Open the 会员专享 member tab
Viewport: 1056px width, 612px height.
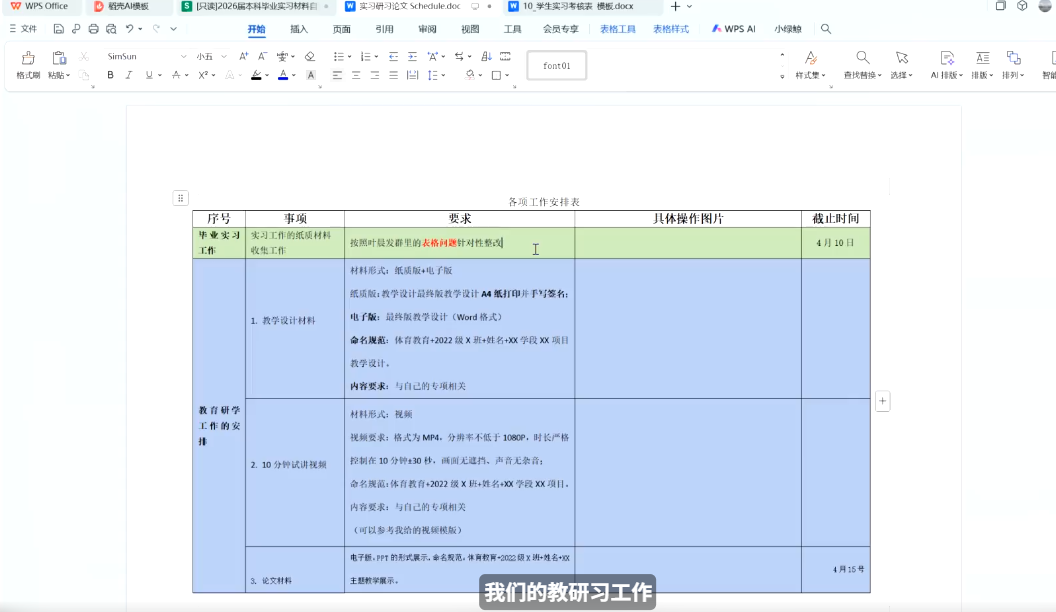560,29
